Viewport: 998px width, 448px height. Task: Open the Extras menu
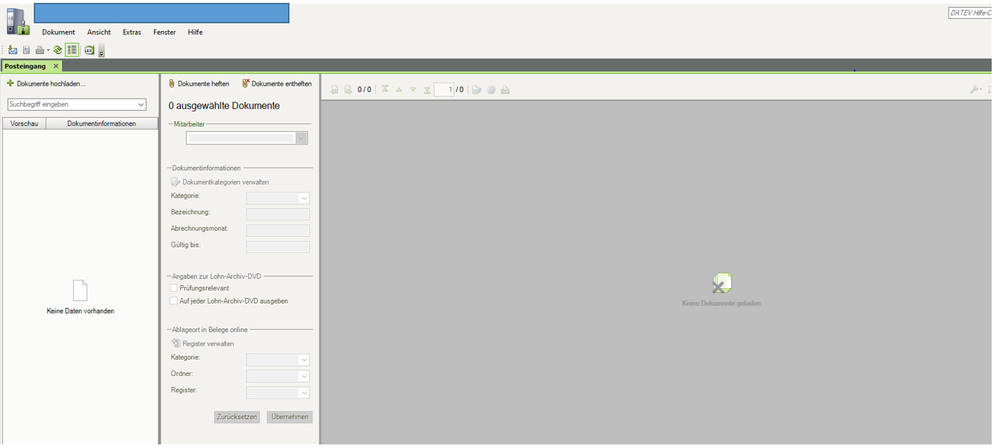[x=132, y=32]
